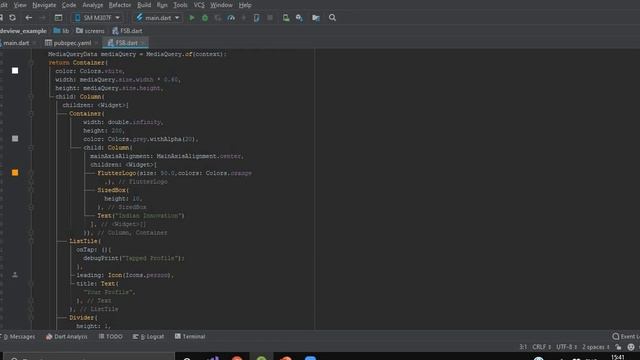Open the VCS menu
Image resolution: width=640 pixels, height=360 pixels.
coord(199,5)
